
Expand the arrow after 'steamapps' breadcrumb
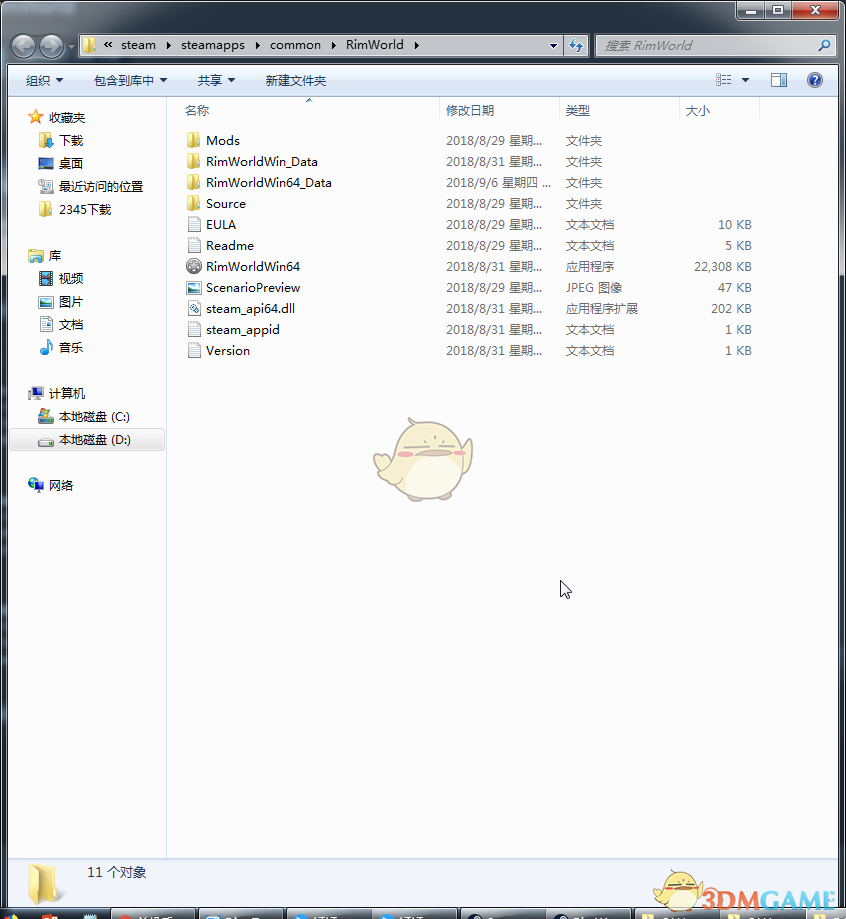click(x=257, y=45)
